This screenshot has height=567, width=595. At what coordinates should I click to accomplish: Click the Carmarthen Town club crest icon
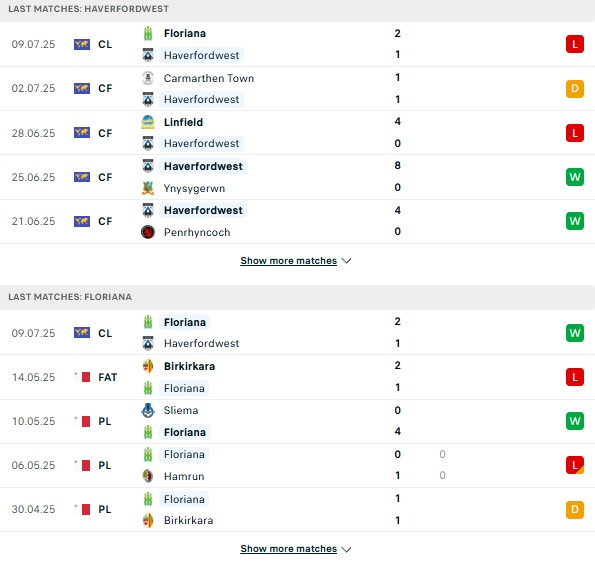point(148,78)
